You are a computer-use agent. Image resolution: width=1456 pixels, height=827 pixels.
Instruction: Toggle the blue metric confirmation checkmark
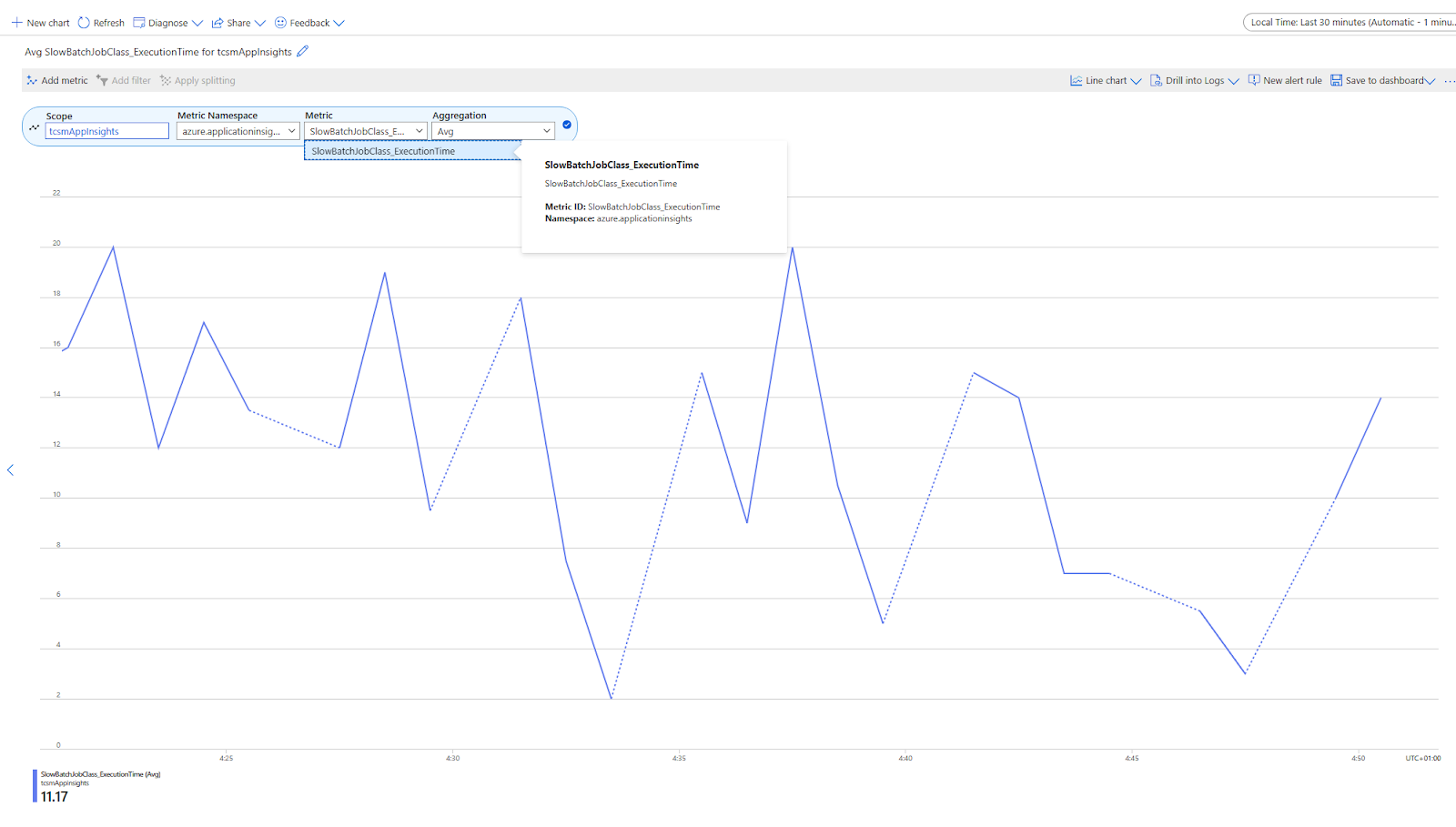[567, 125]
